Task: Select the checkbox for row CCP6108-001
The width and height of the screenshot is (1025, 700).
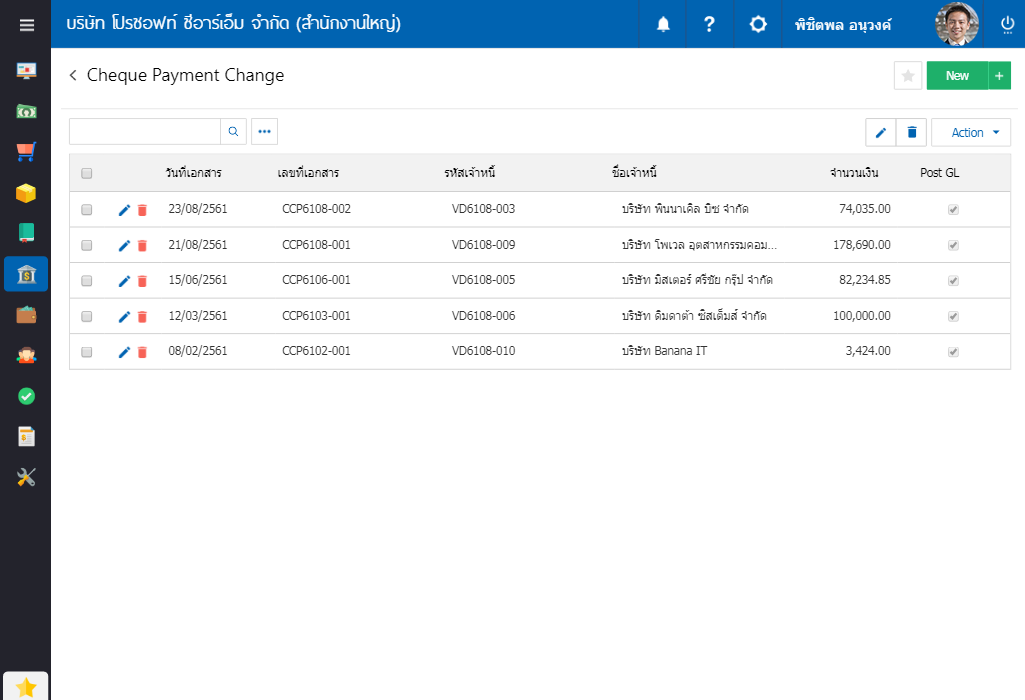Action: tap(86, 245)
